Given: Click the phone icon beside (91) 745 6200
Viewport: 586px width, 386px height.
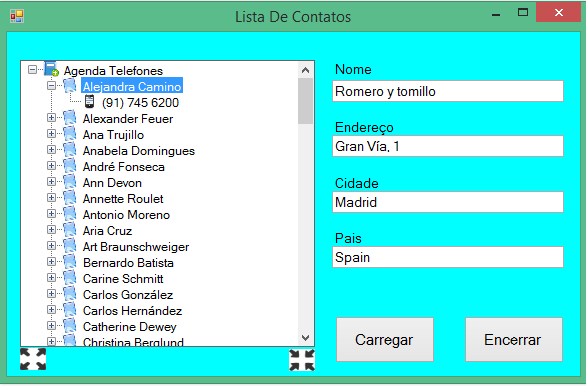Looking at the screenshot, I should pyautogui.click(x=89, y=102).
